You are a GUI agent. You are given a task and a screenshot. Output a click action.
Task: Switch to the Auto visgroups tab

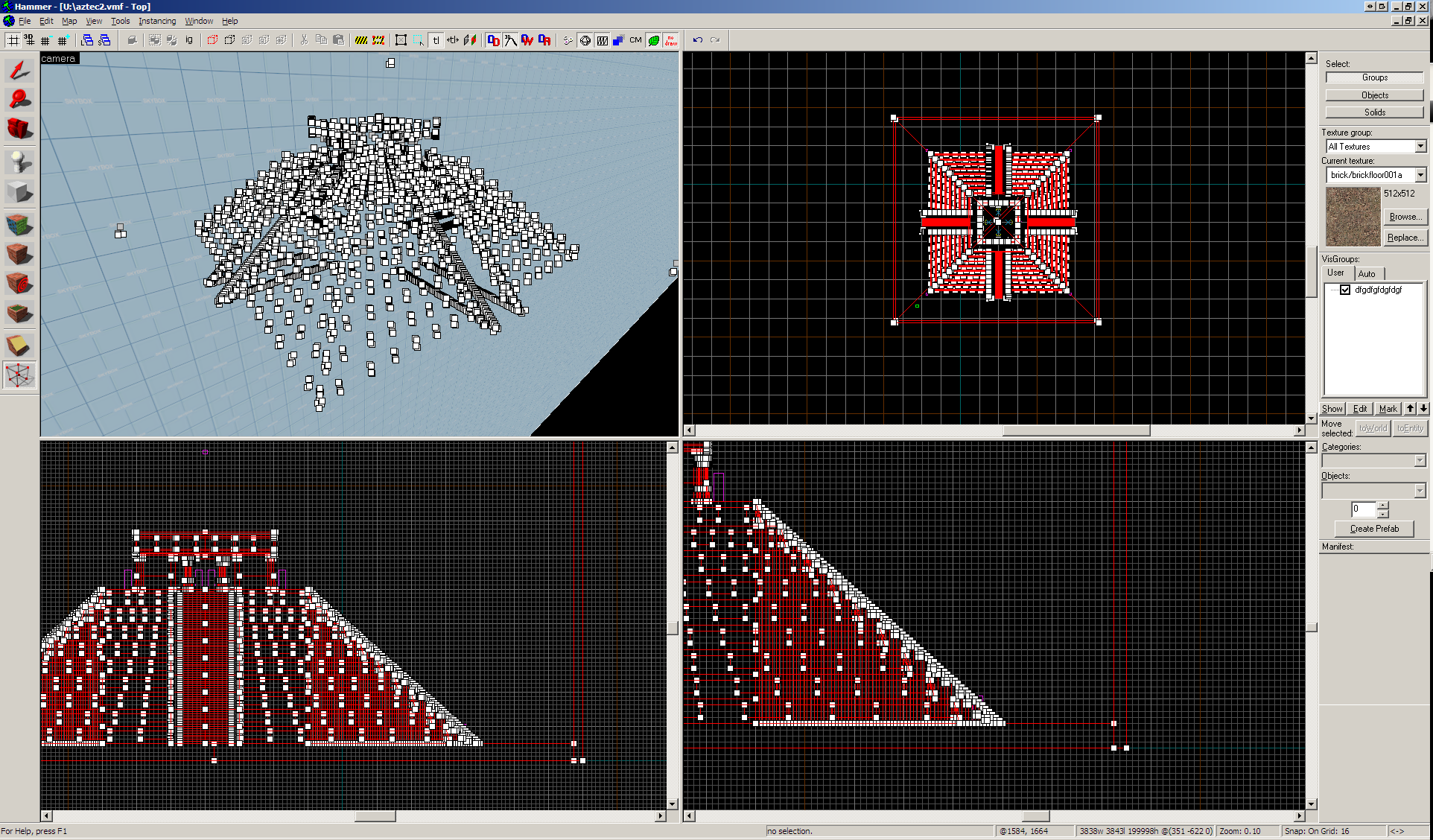1367,273
